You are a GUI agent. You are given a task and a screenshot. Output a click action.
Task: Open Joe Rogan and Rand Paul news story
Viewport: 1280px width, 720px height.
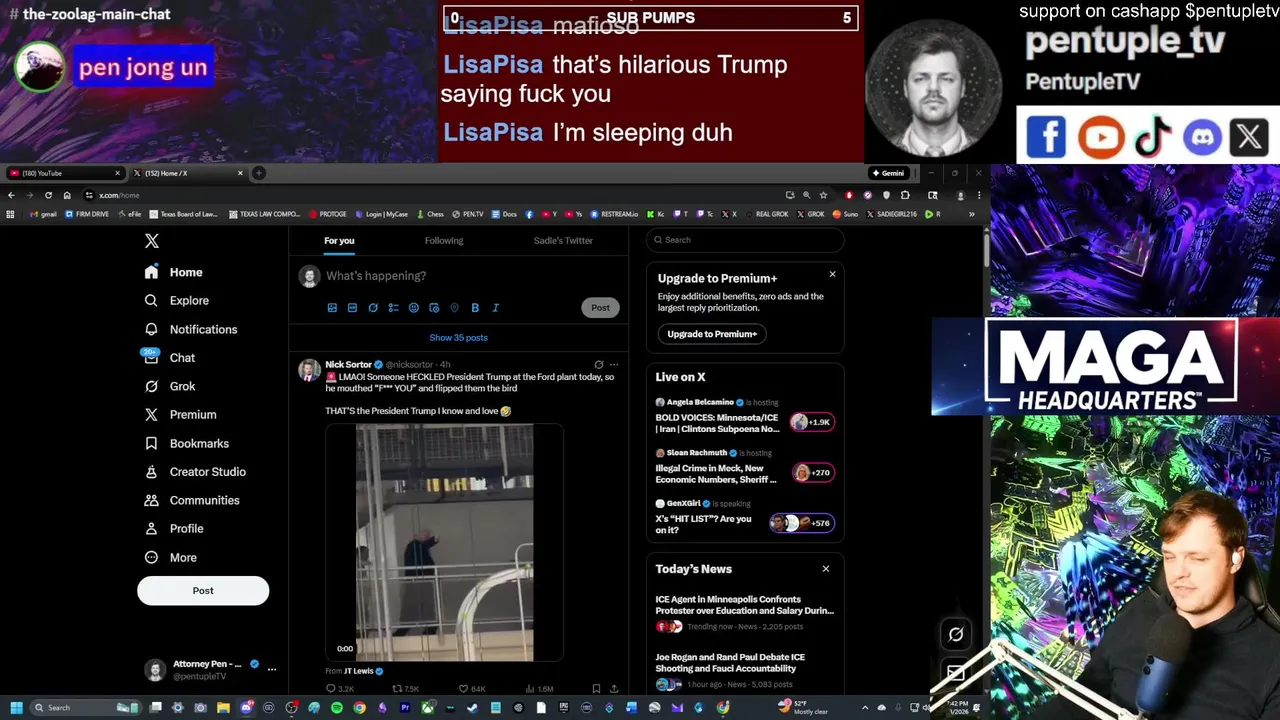point(745,670)
